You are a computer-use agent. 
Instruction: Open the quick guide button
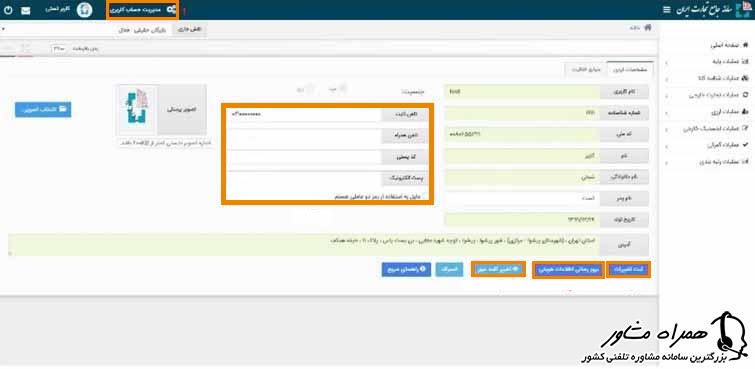point(406,270)
